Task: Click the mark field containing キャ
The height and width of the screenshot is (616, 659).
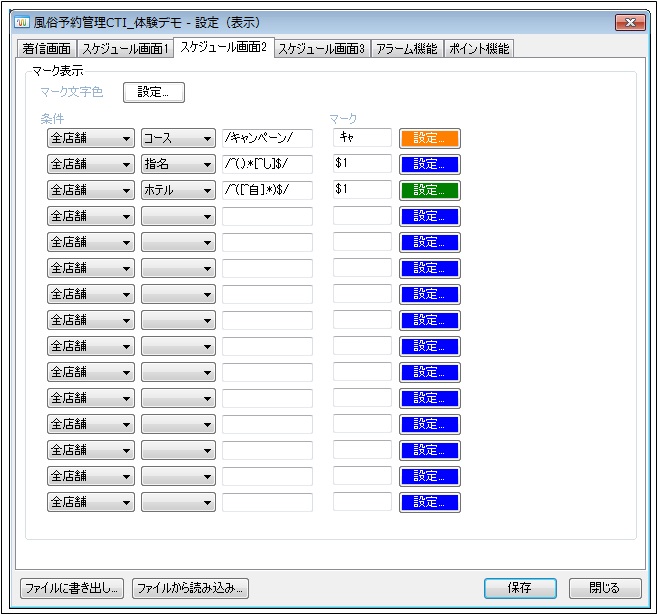Action: coord(362,138)
